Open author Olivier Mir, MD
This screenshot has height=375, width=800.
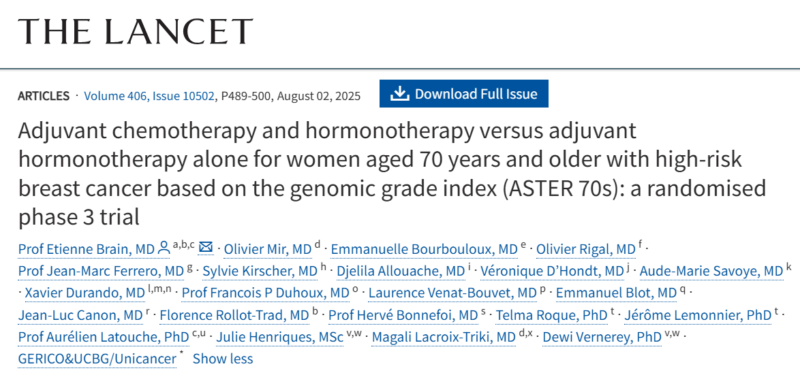268,249
